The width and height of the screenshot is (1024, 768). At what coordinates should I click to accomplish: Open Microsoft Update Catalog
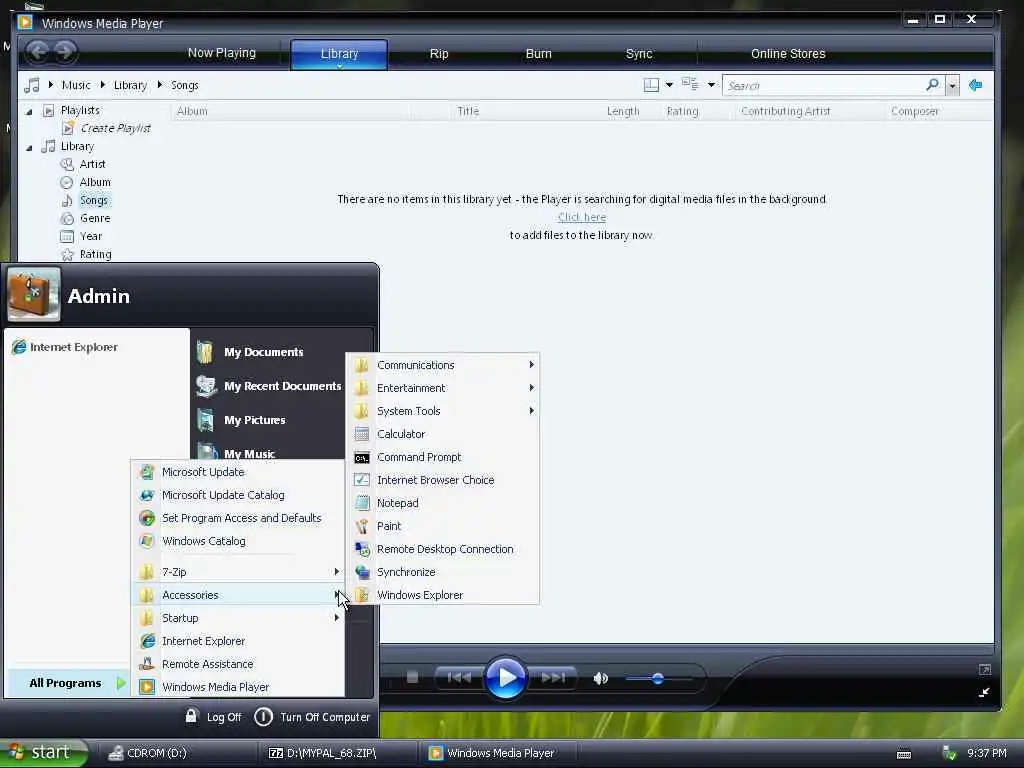point(238,494)
